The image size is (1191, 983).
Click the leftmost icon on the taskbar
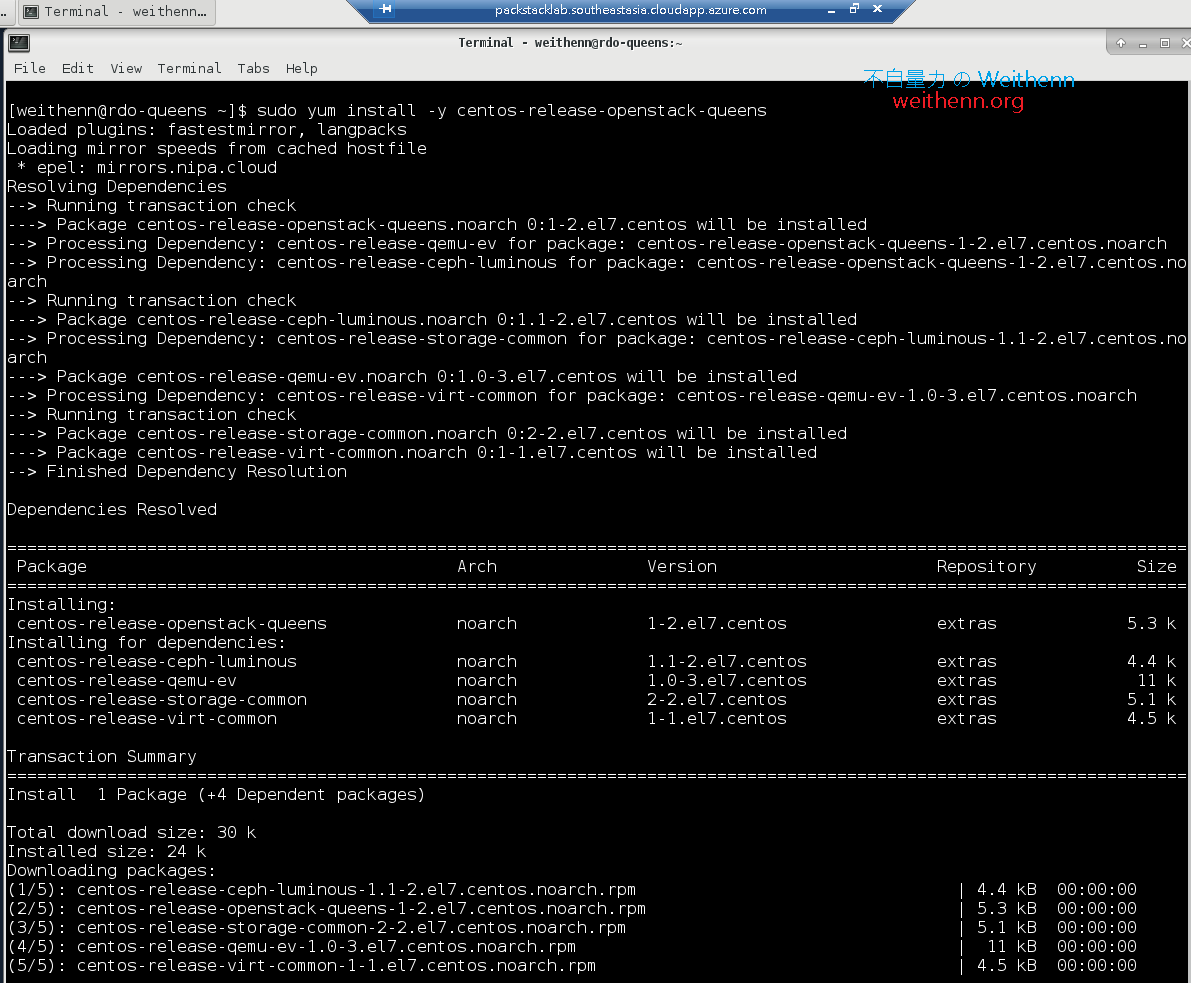5,12
